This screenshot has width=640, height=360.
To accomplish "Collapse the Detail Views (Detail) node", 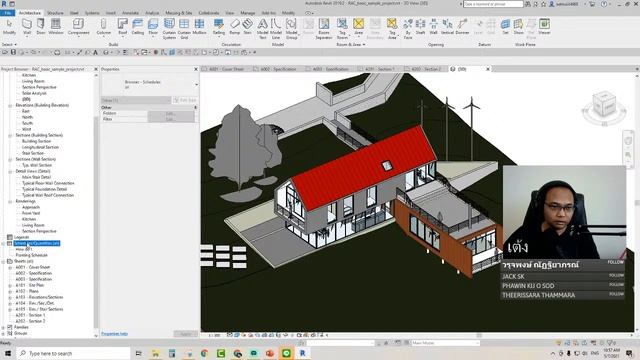I will coord(10,171).
